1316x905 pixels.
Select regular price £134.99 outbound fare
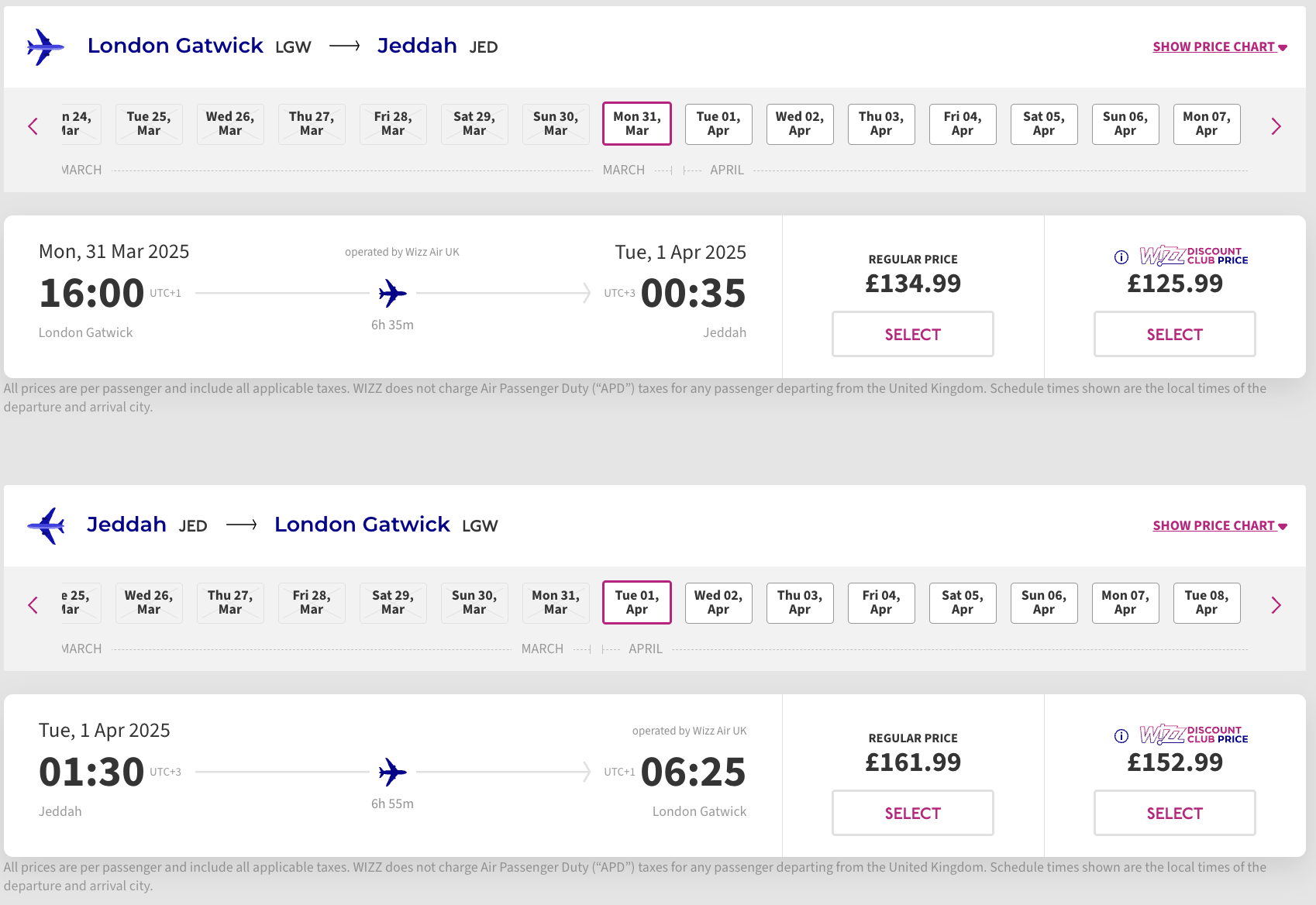tap(913, 334)
